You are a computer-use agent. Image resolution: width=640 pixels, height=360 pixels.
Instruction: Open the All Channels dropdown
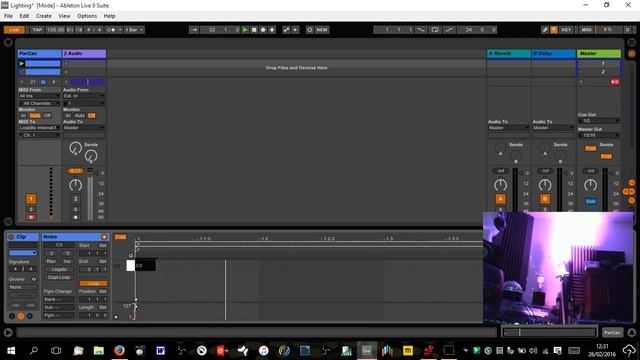(x=39, y=103)
